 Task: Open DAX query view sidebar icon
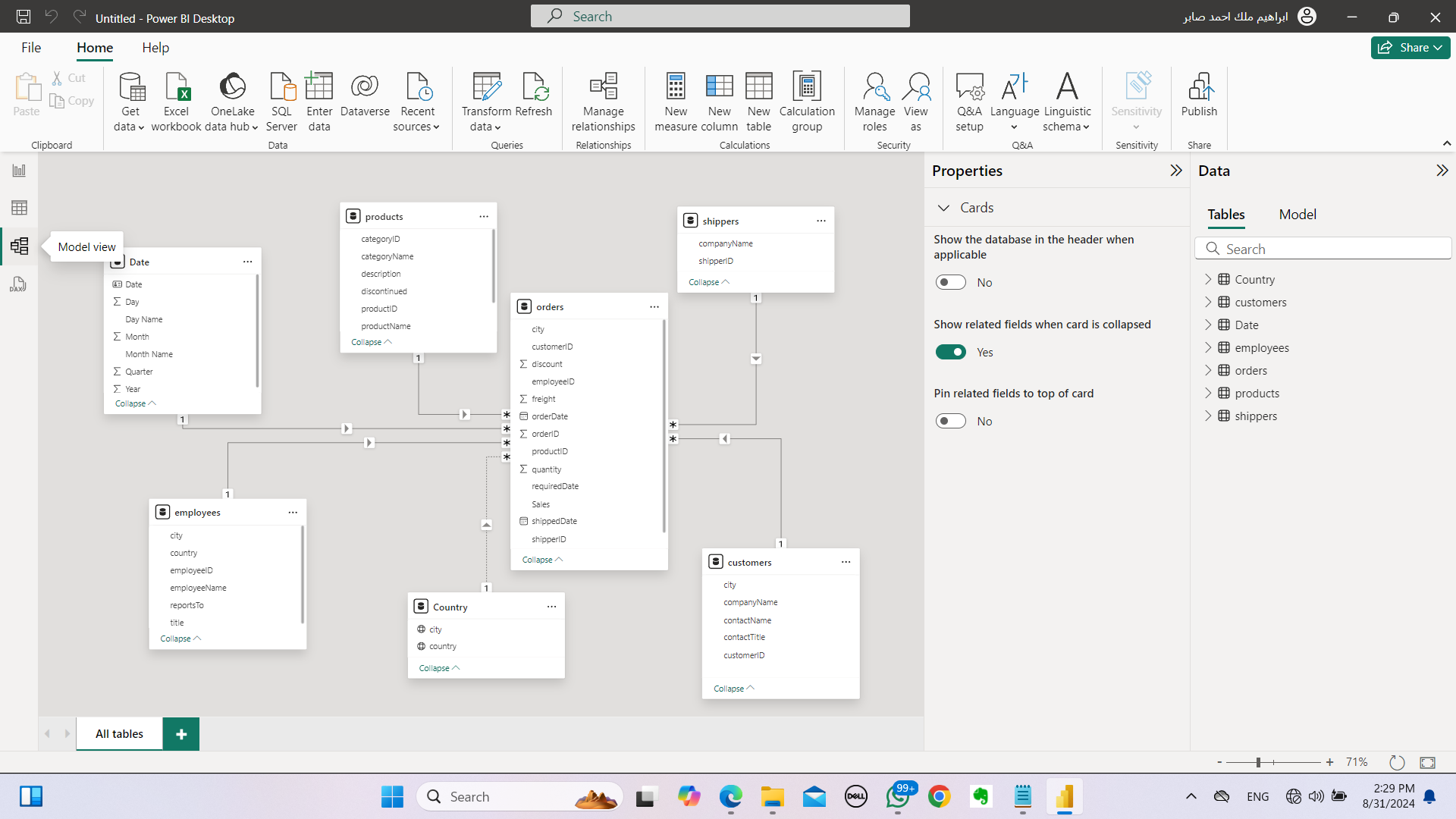click(19, 284)
